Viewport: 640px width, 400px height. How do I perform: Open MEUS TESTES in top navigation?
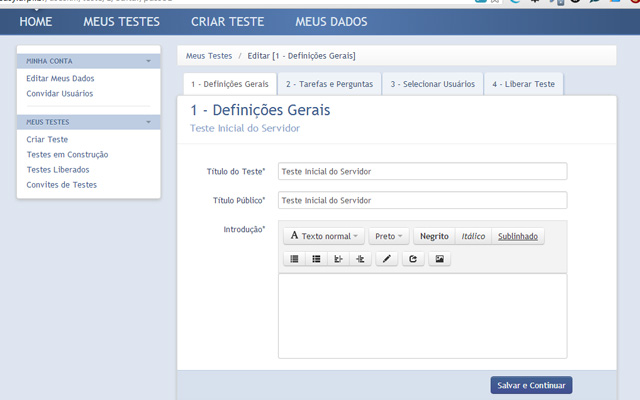[122, 22]
